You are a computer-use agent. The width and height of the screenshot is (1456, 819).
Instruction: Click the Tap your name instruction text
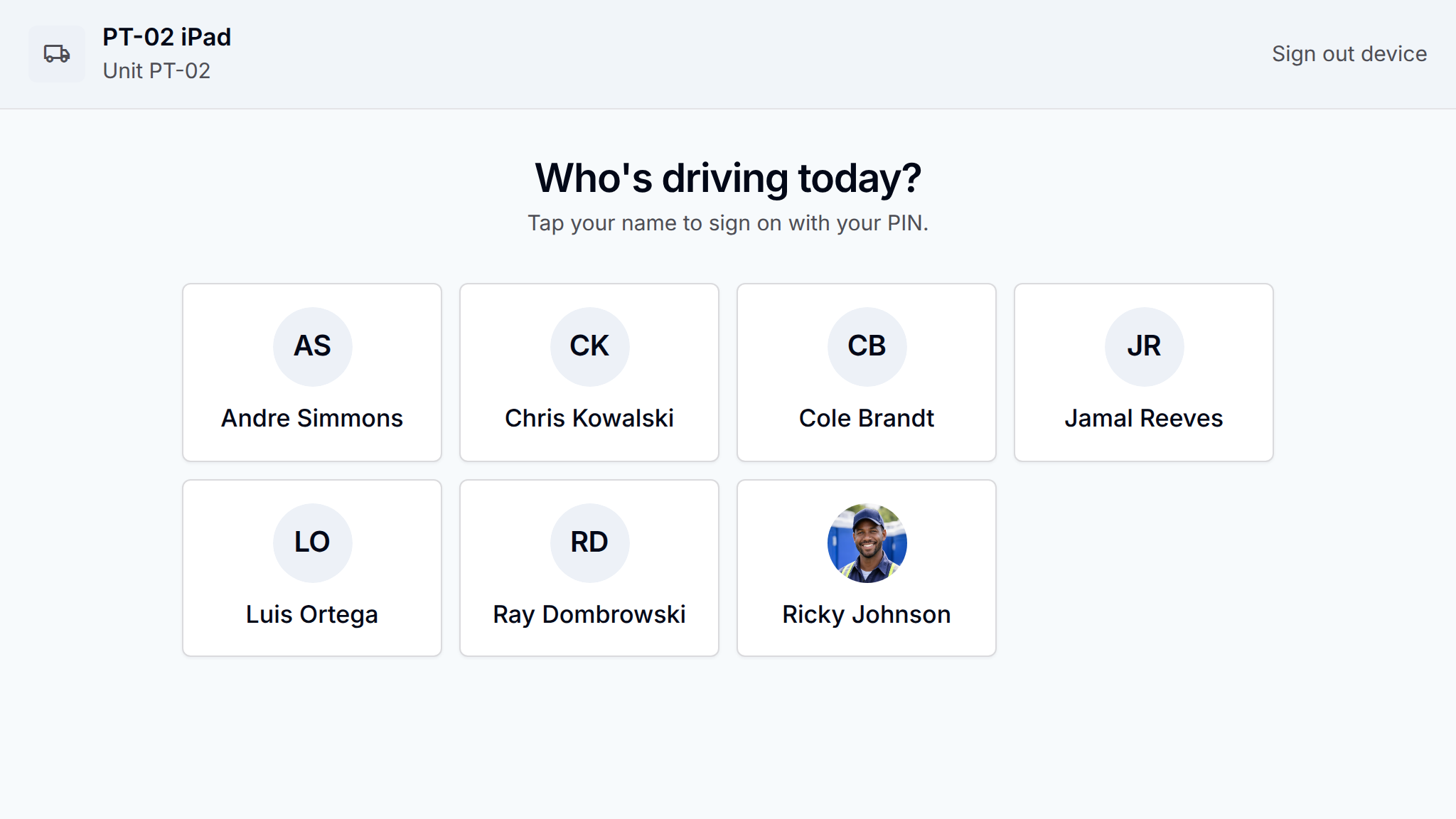pos(728,223)
